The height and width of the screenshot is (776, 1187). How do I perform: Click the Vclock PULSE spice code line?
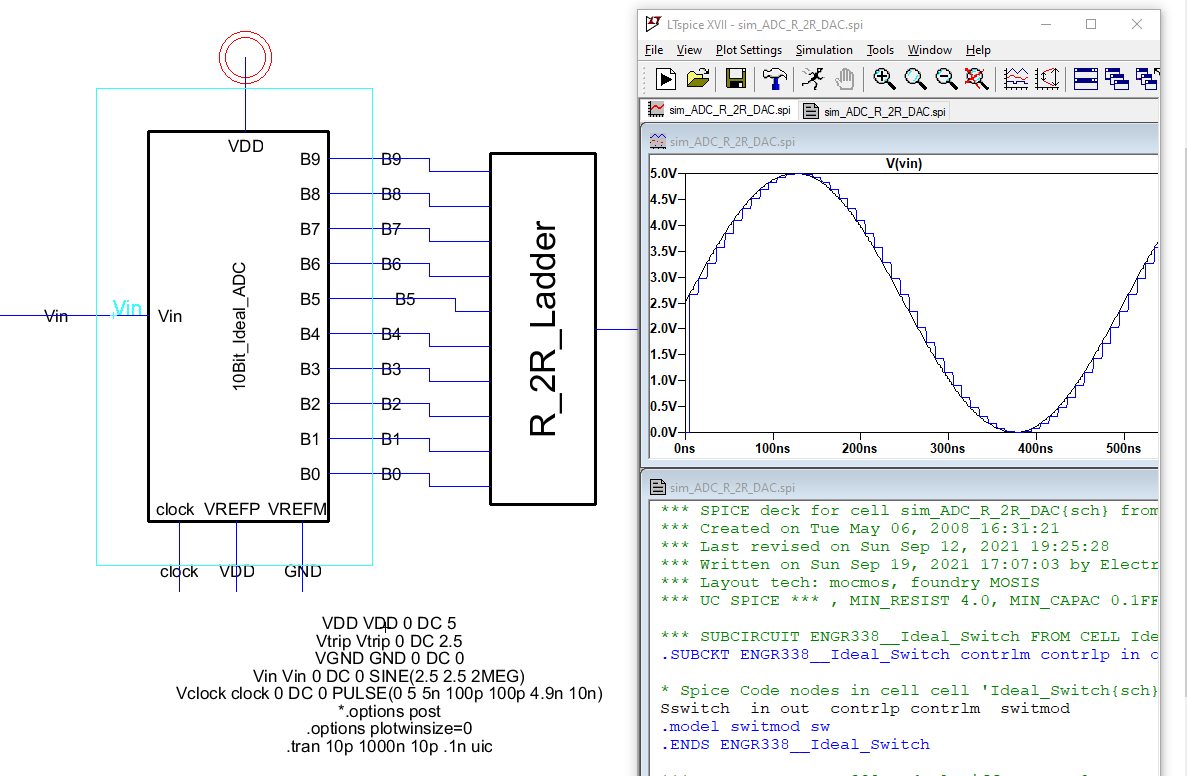tap(389, 693)
